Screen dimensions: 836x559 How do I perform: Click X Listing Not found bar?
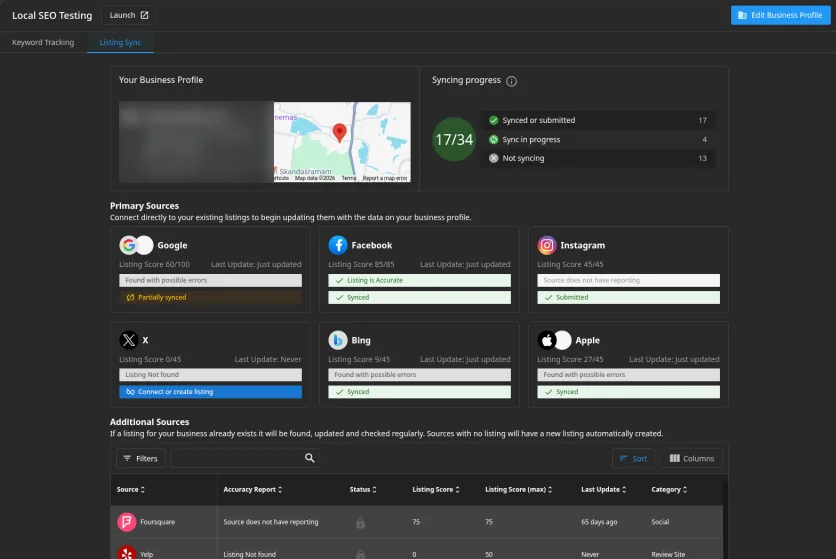tap(210, 374)
